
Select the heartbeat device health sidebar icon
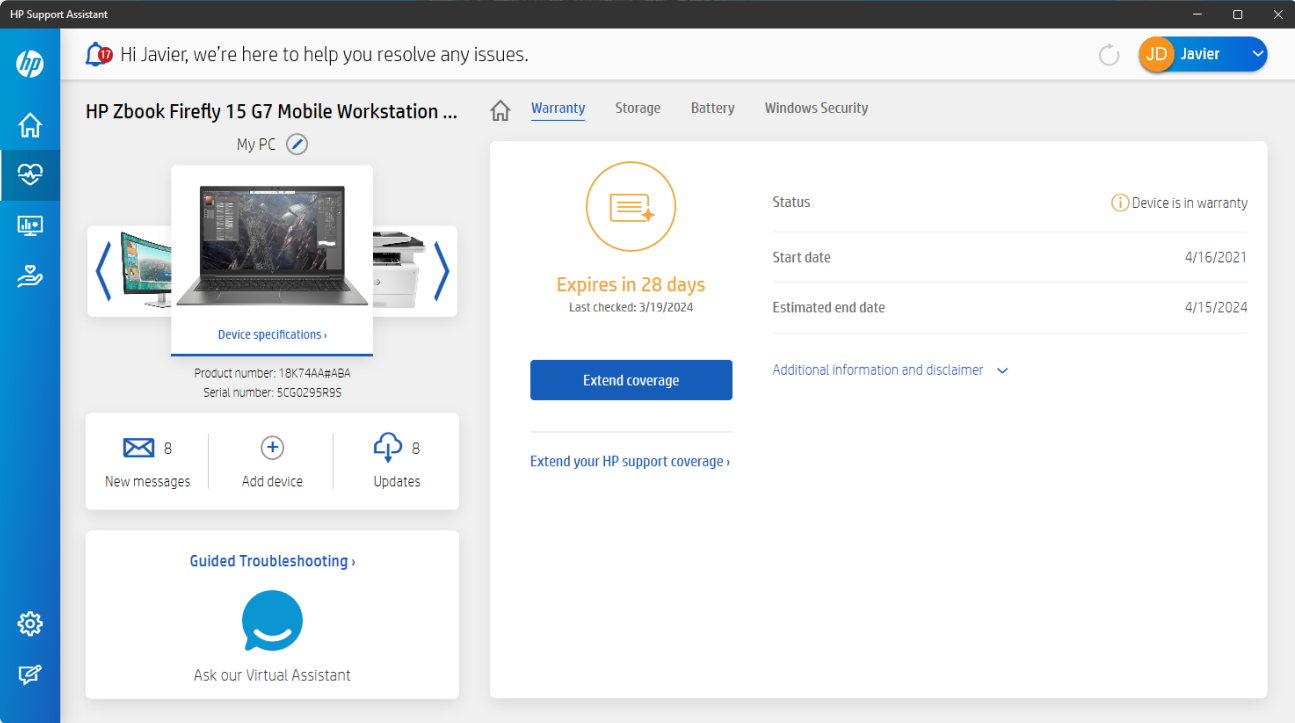click(x=30, y=175)
